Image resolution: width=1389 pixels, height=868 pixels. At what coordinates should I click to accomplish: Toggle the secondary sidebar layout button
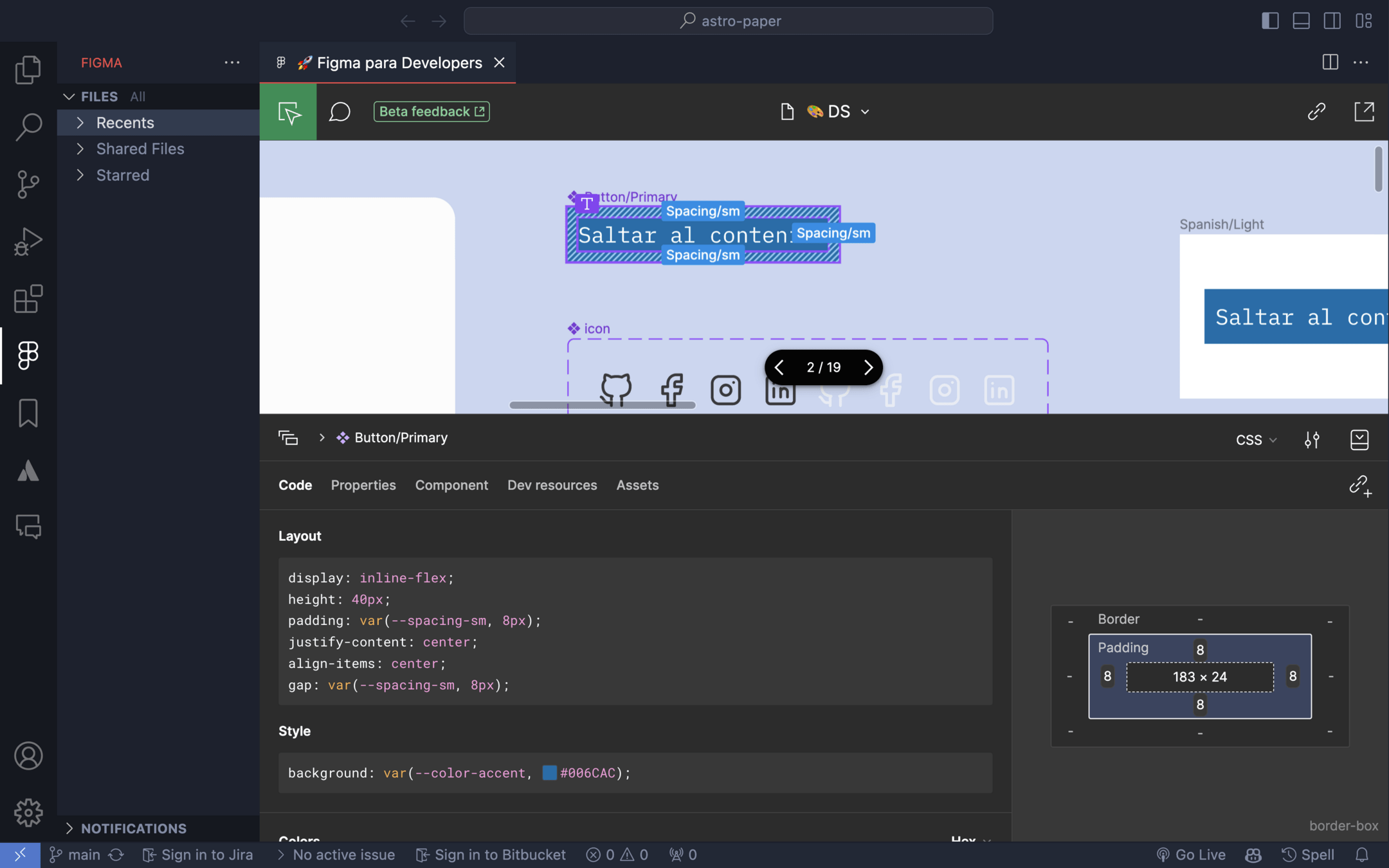tap(1332, 21)
